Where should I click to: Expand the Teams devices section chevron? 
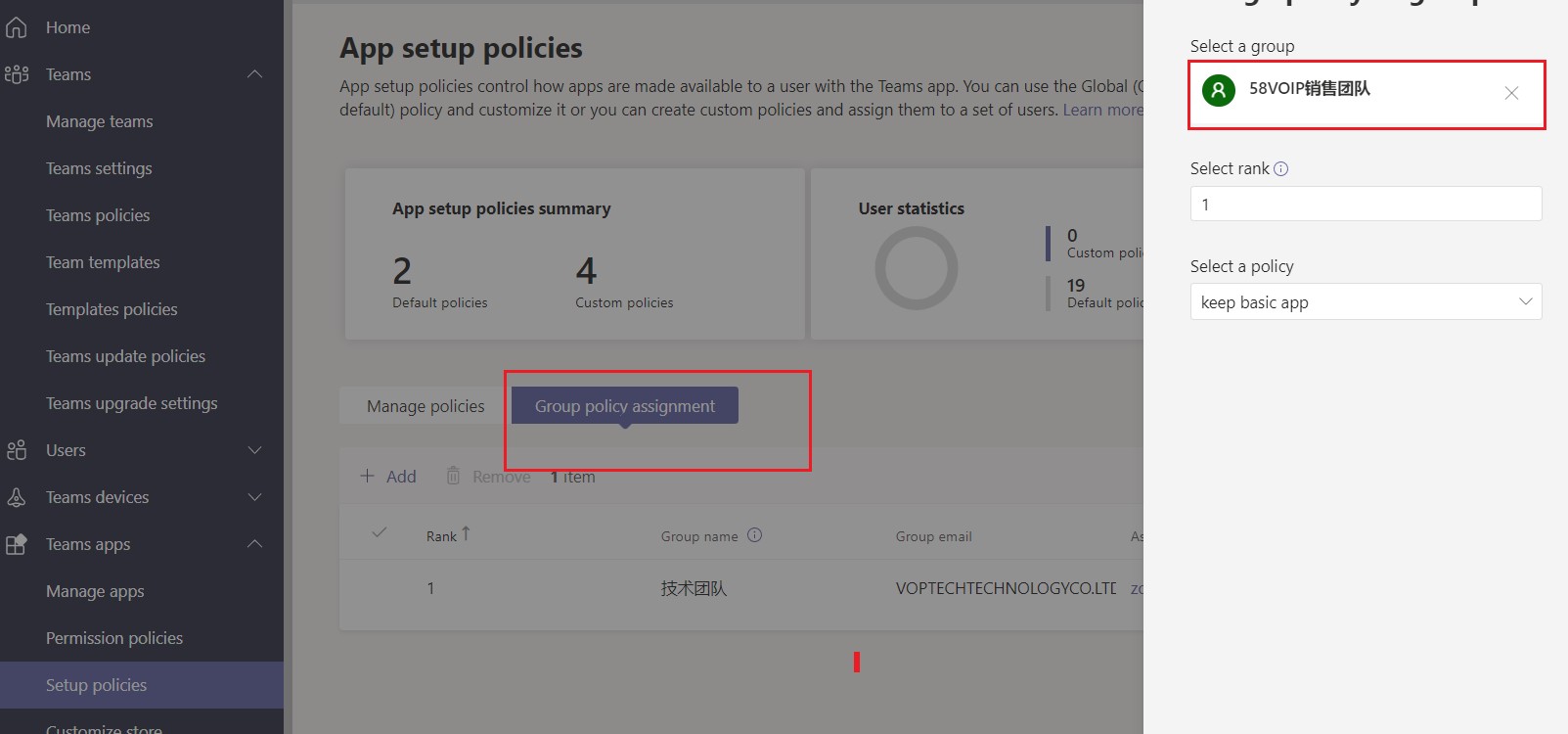click(255, 497)
